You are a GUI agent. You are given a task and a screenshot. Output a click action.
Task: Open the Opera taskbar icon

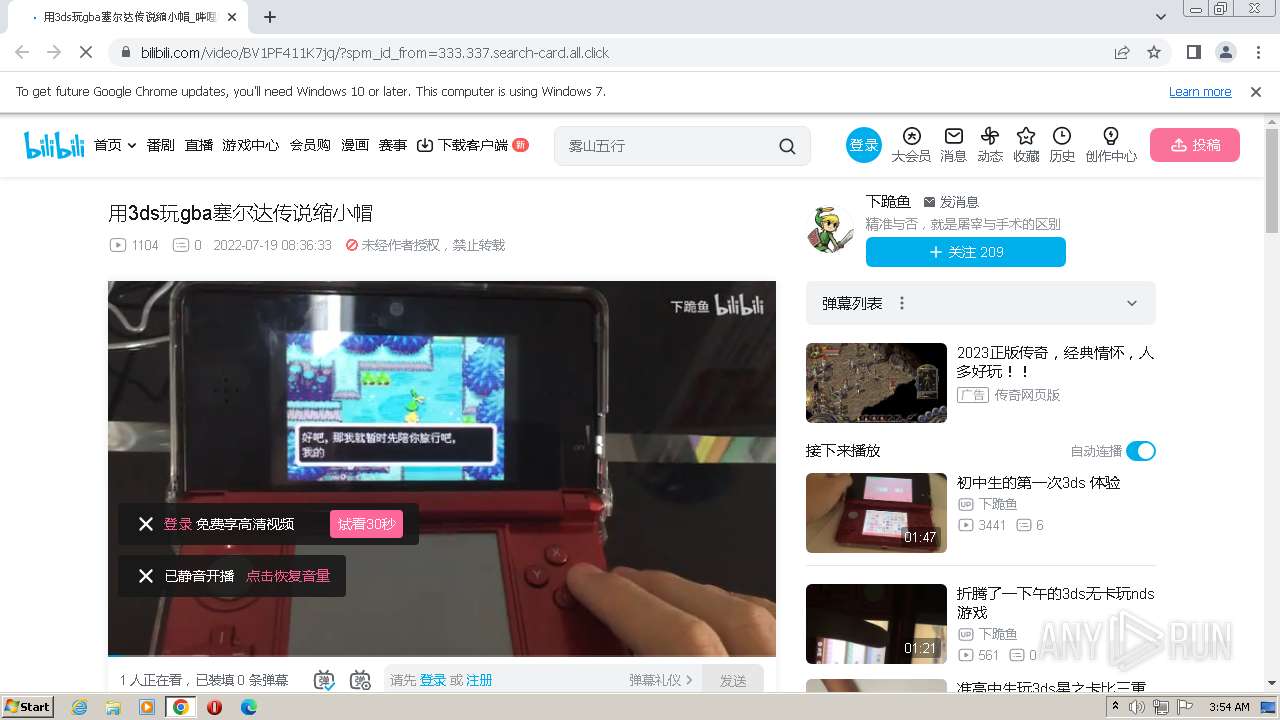pos(214,707)
